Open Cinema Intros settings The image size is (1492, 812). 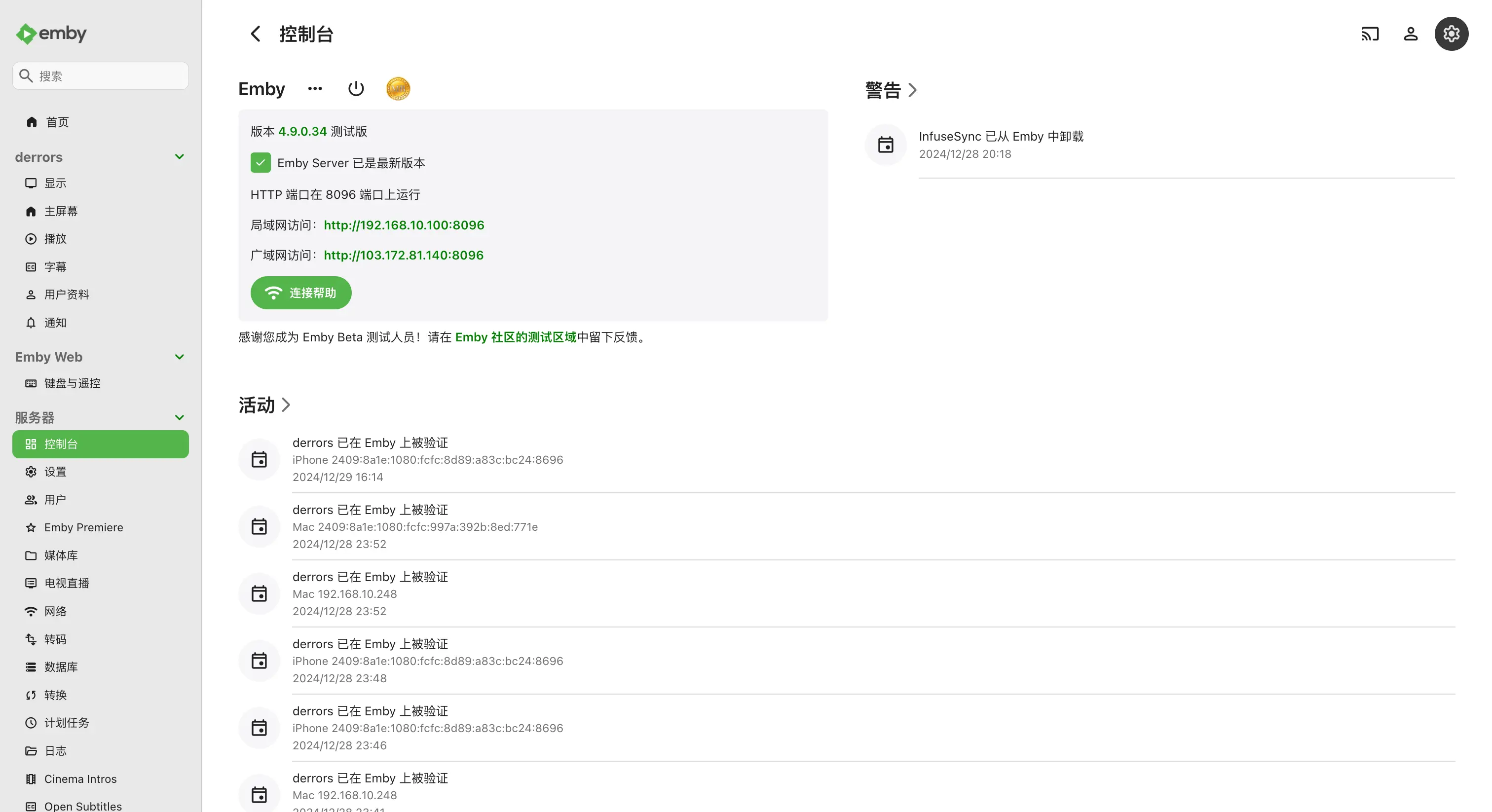coord(100,779)
